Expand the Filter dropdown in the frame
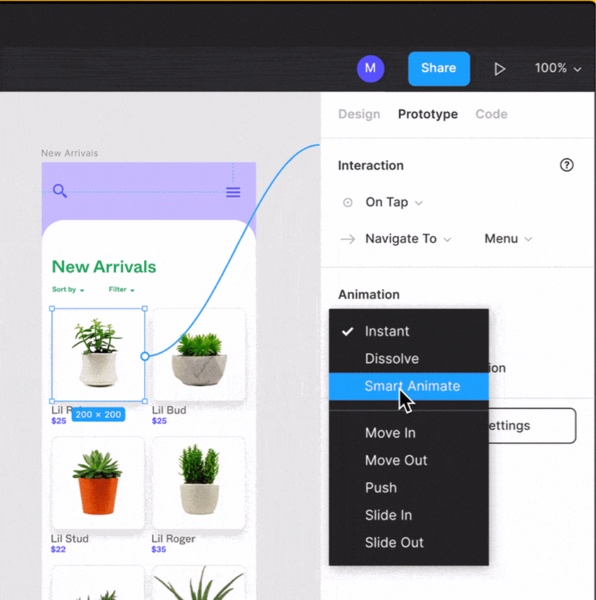The height and width of the screenshot is (600, 596). pyautogui.click(x=122, y=290)
